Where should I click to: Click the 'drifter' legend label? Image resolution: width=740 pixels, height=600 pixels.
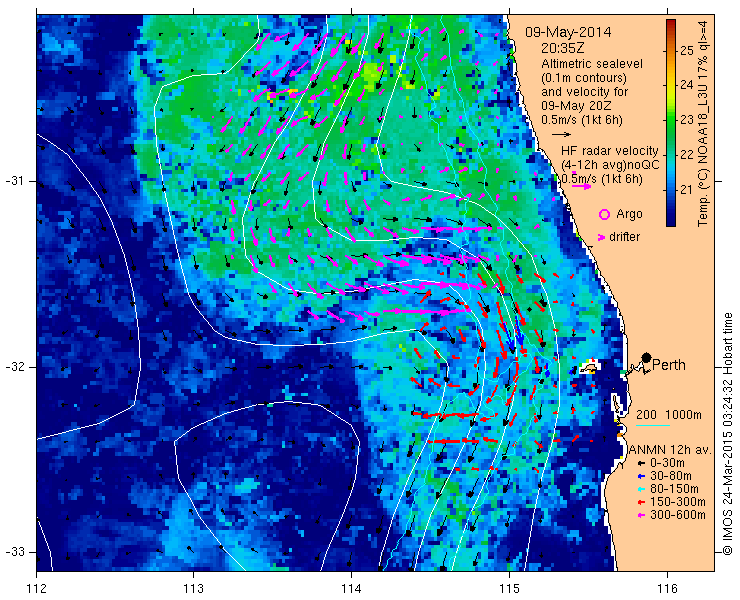pyautogui.click(x=624, y=237)
